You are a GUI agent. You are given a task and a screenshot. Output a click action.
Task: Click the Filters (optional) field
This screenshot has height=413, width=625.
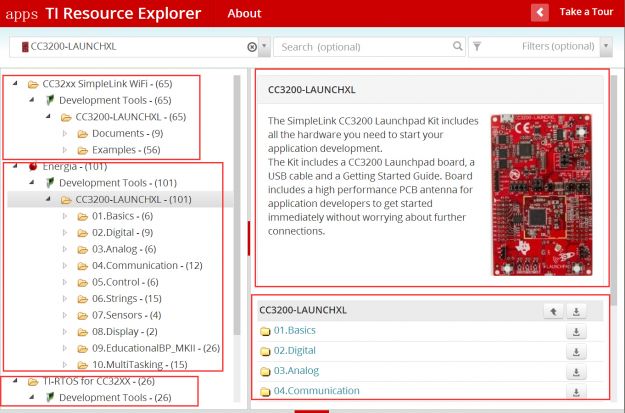pyautogui.click(x=540, y=47)
